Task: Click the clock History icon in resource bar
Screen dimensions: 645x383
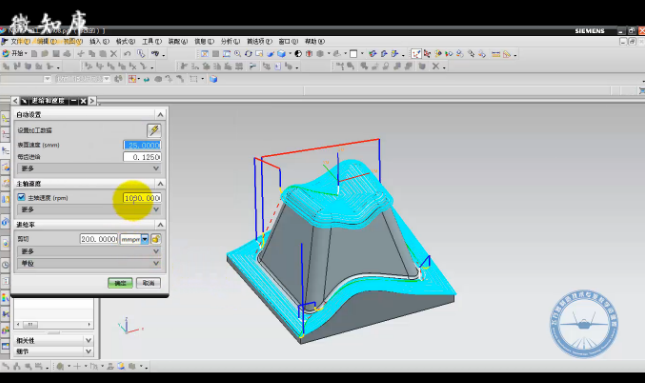Action: coord(5,265)
